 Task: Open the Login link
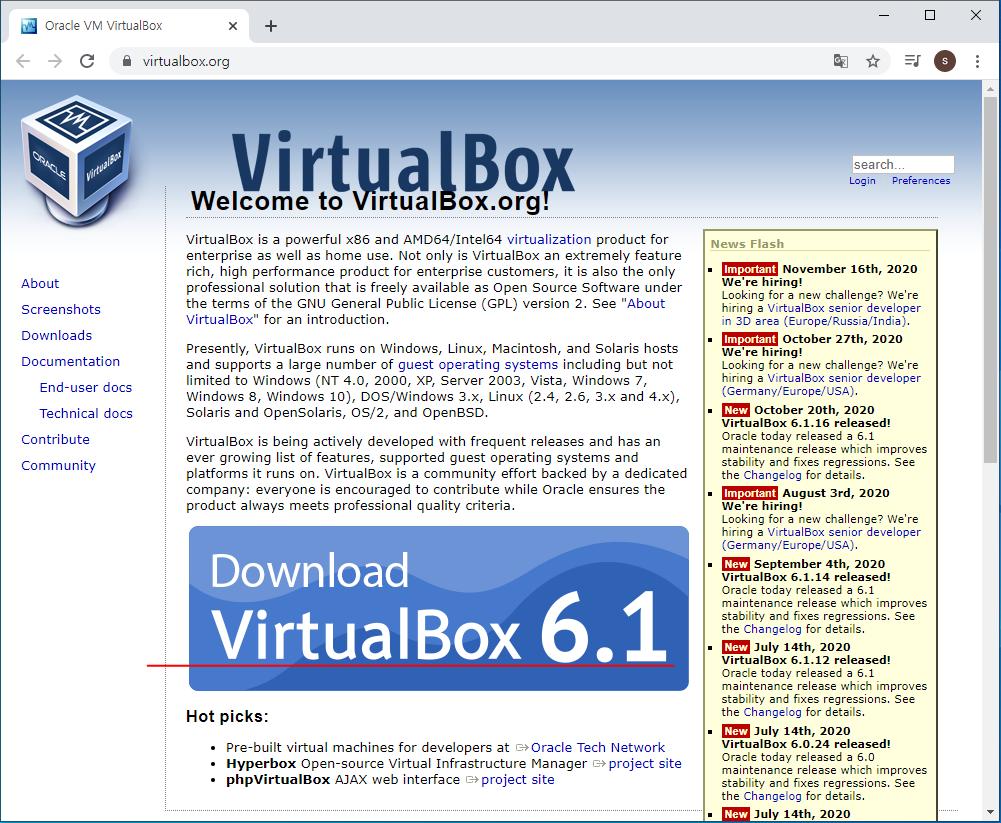coord(862,181)
